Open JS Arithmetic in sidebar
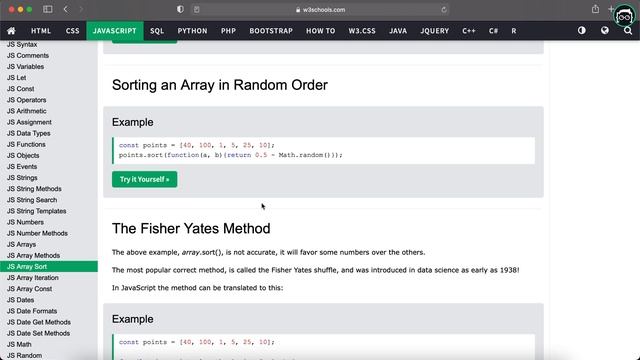The height and width of the screenshot is (360, 640). tap(27, 111)
